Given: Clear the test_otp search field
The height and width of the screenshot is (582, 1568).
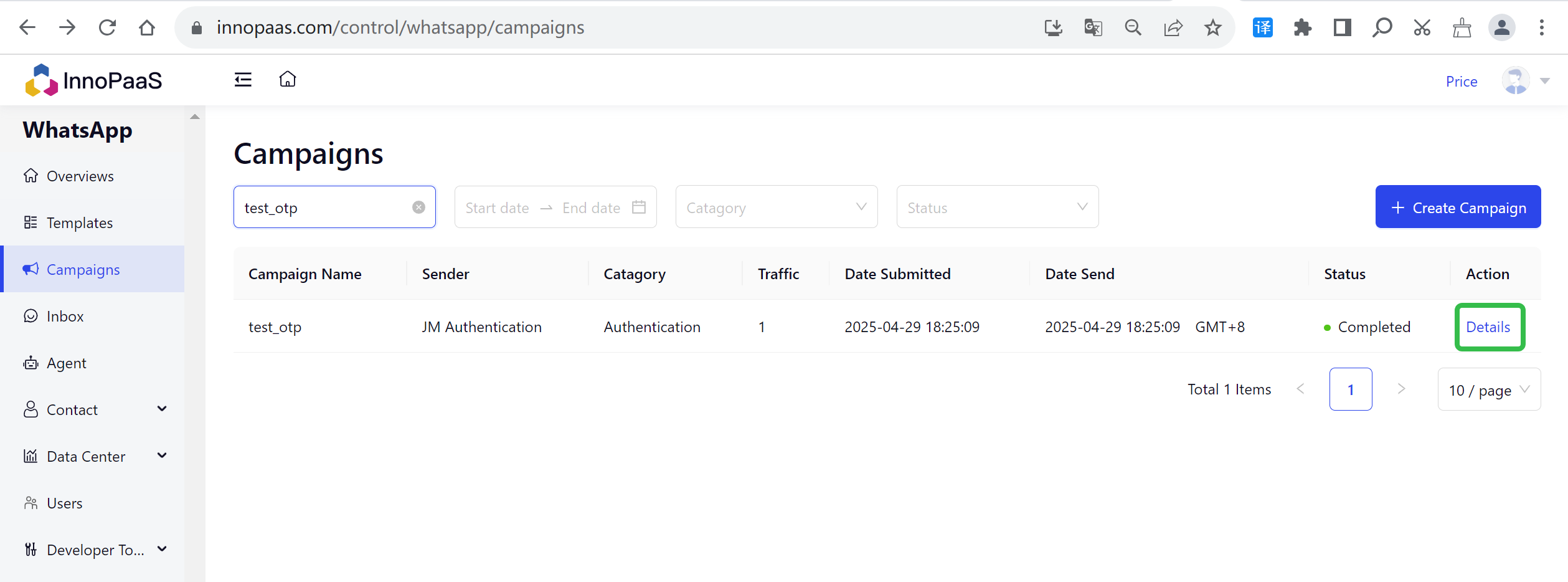Looking at the screenshot, I should click(x=418, y=208).
